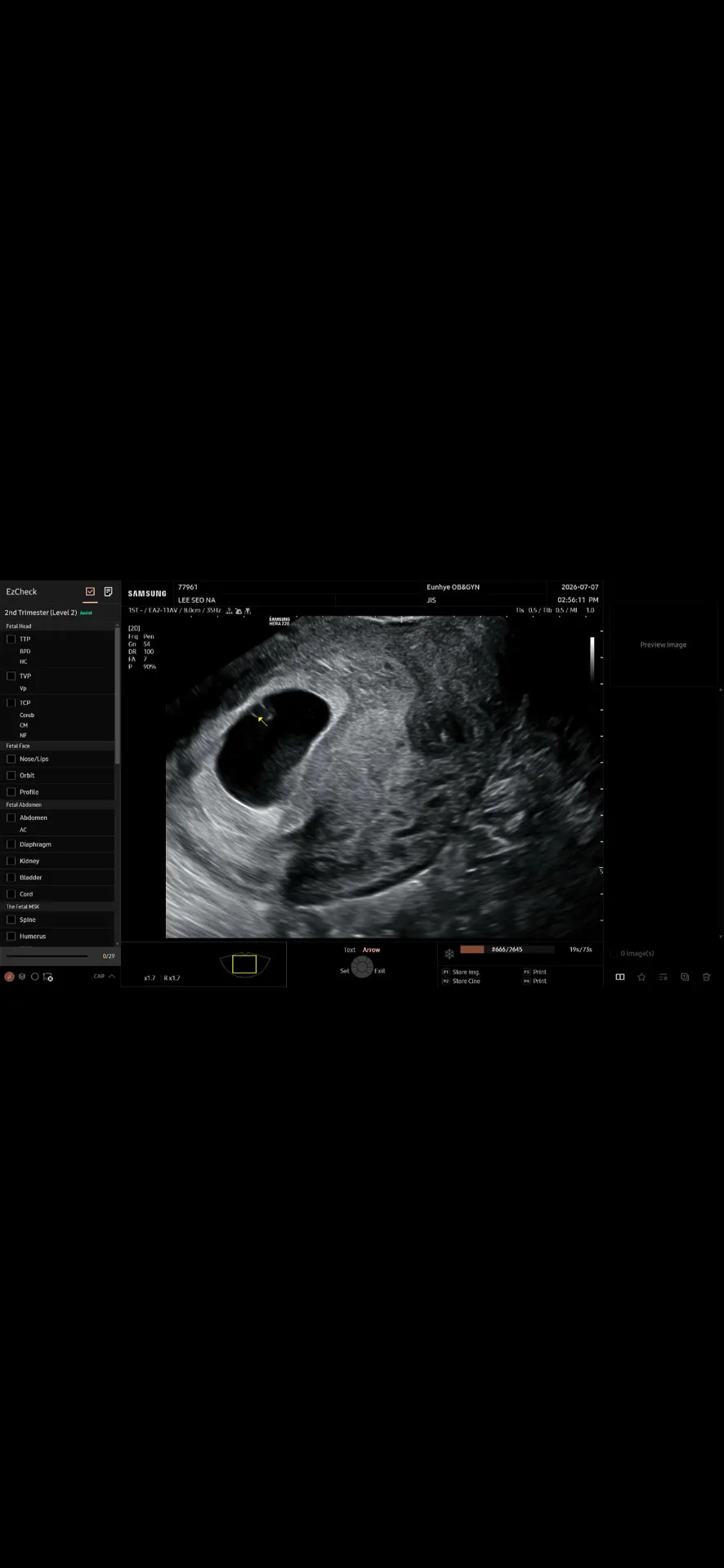Viewport: 724px width, 1568px height.
Task: Open the EzCheck report notes icon
Action: 108,592
